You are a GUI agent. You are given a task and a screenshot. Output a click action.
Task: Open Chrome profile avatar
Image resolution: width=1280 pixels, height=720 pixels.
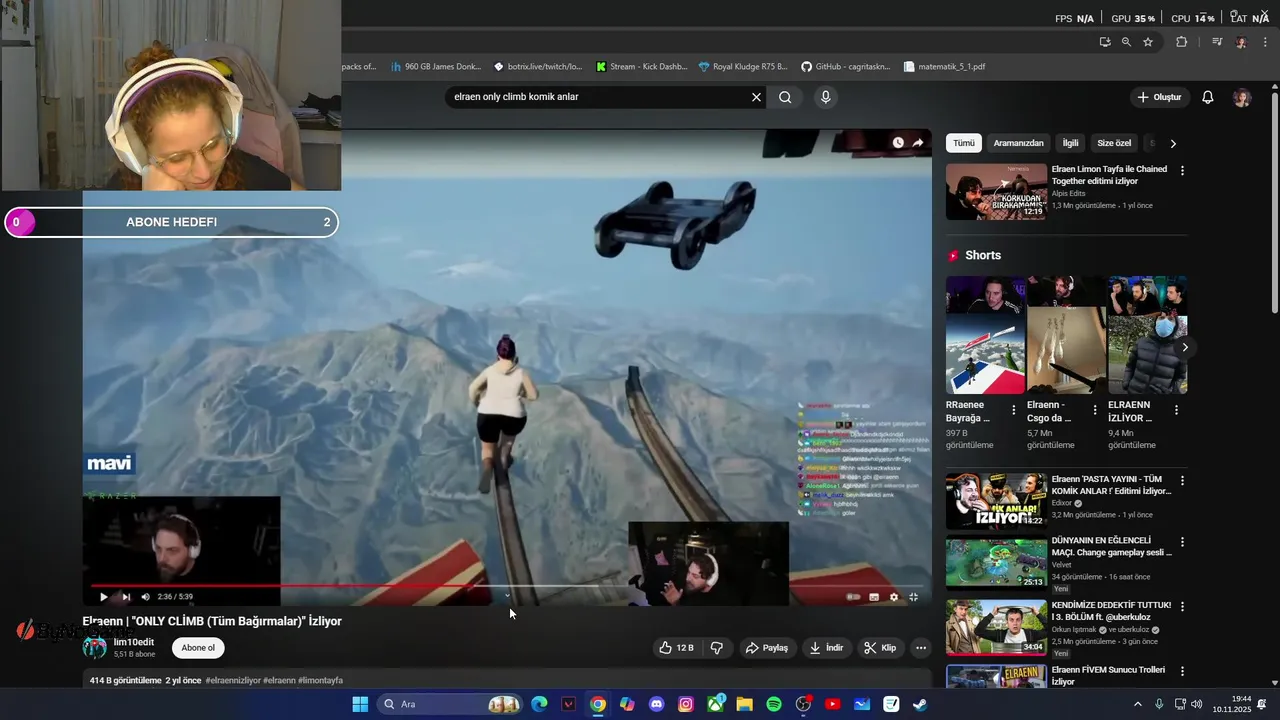tap(1241, 42)
